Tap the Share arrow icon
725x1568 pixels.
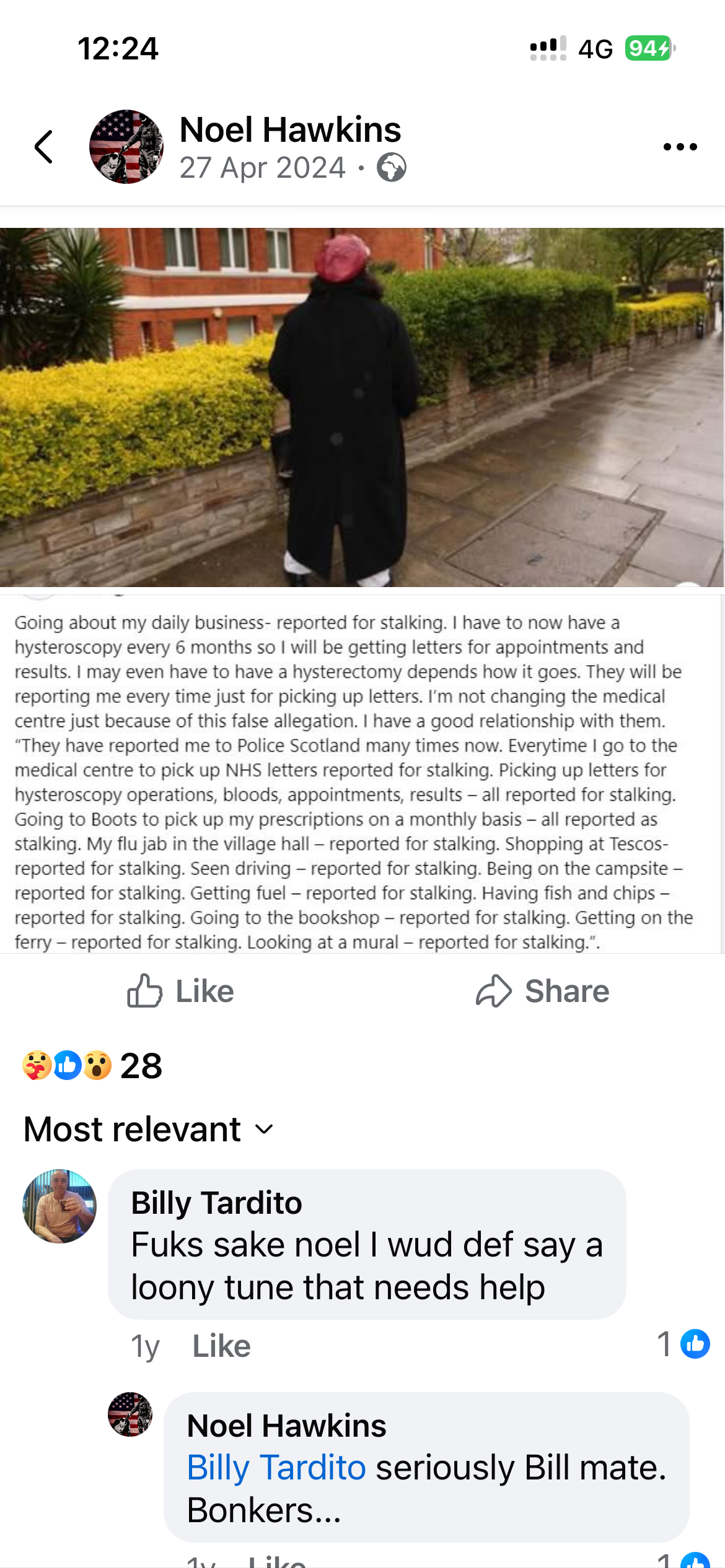[493, 991]
